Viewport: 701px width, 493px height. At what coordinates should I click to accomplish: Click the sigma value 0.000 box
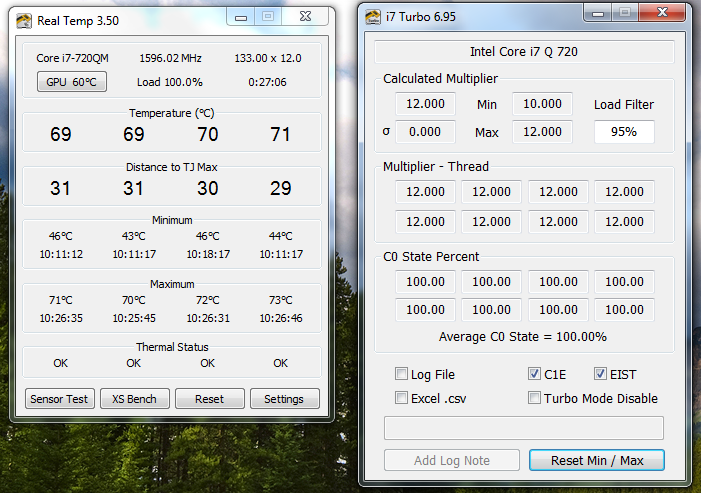click(425, 132)
